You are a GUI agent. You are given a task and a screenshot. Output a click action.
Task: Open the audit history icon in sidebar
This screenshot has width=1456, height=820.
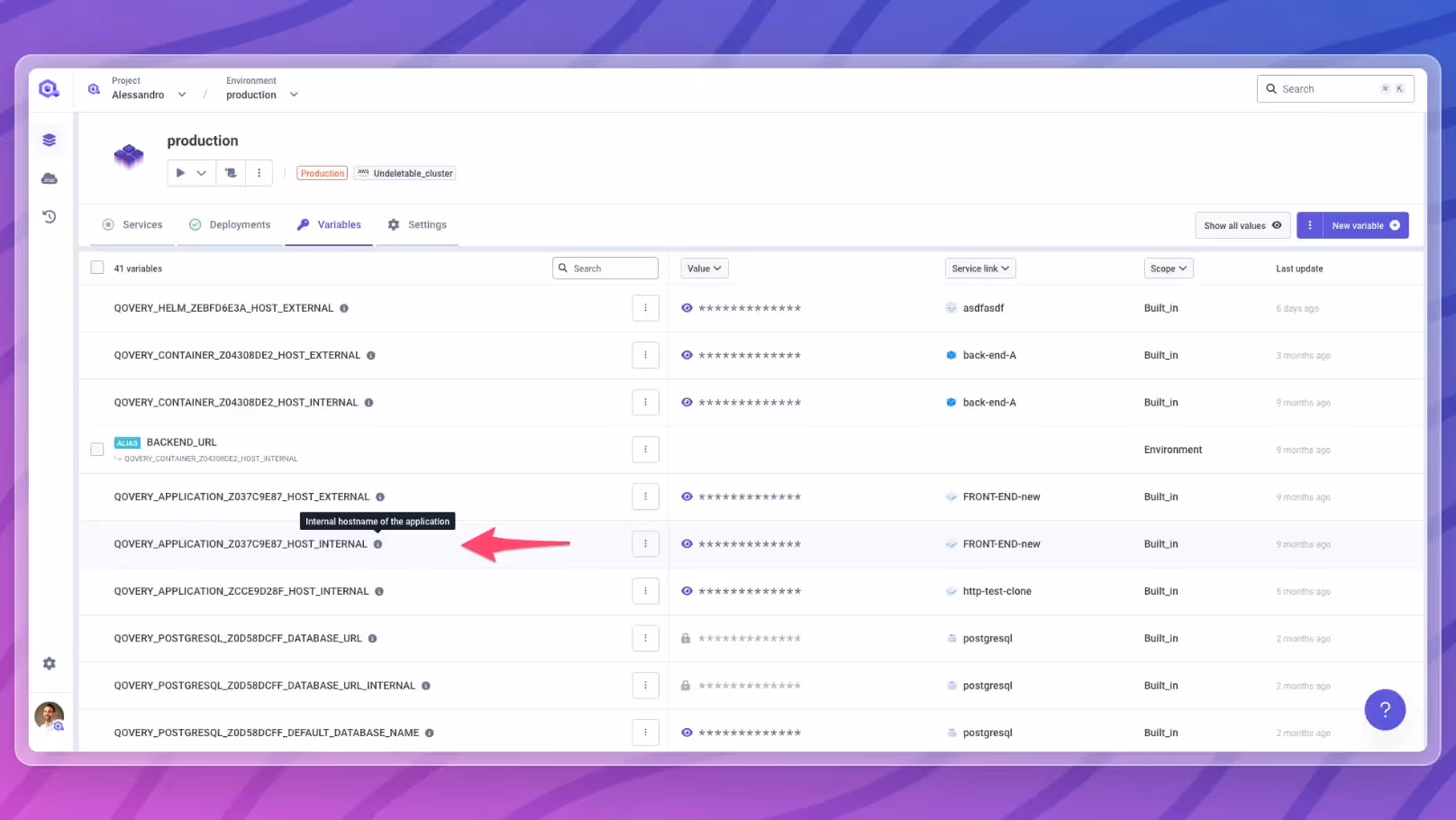coord(50,216)
